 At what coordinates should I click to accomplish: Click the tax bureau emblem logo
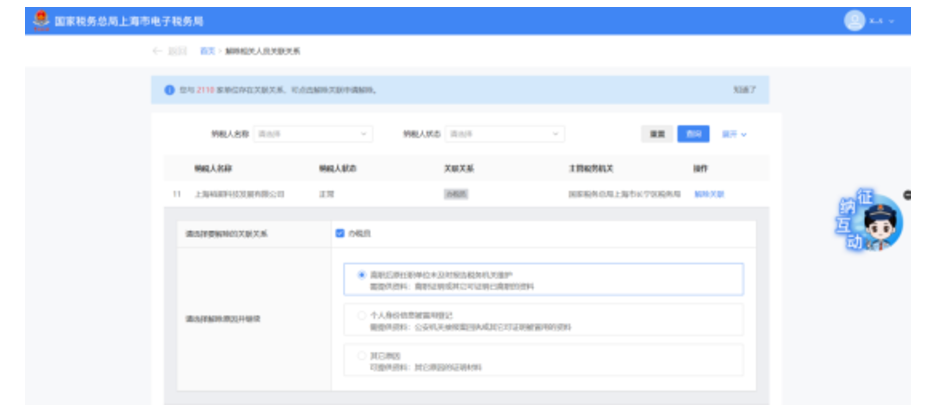pyautogui.click(x=42, y=20)
